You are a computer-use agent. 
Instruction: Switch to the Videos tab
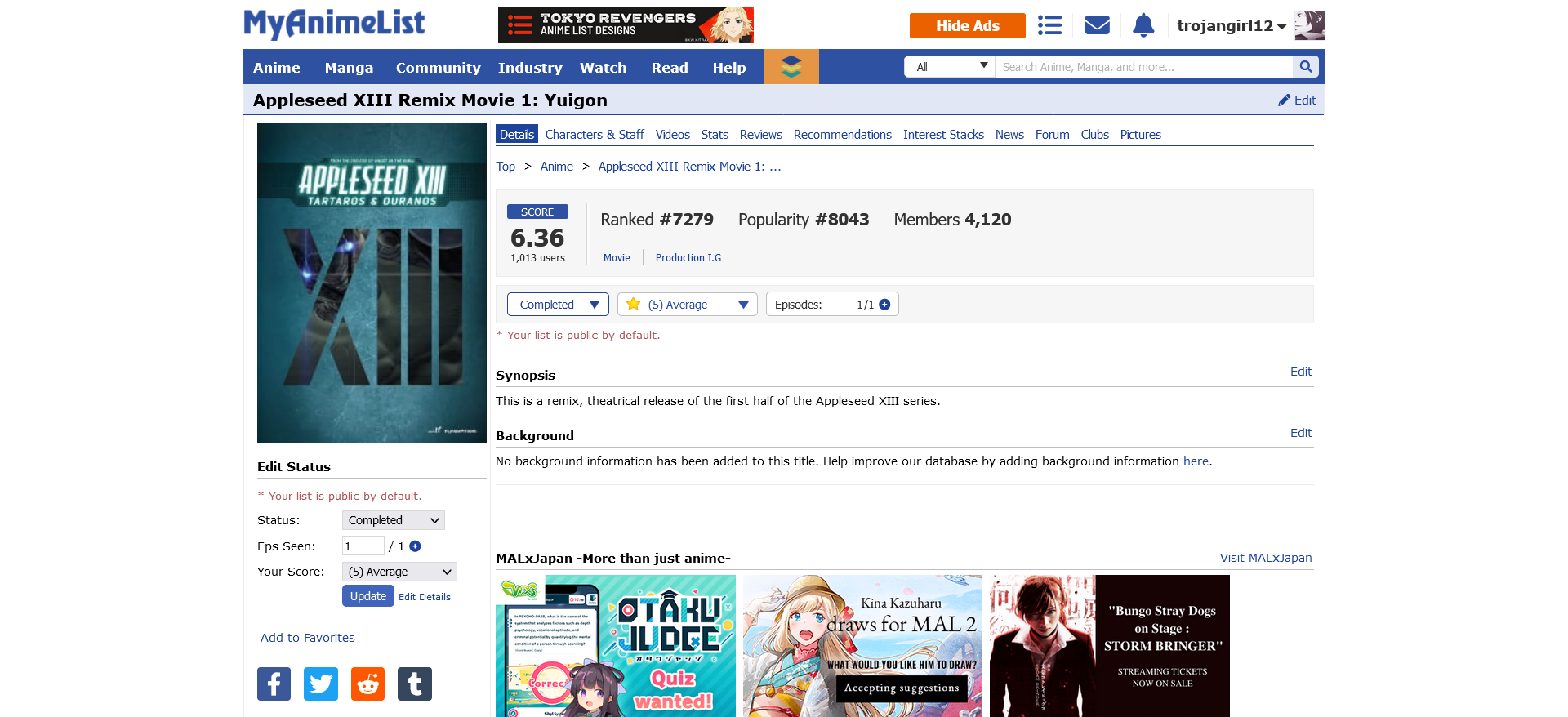pos(672,135)
